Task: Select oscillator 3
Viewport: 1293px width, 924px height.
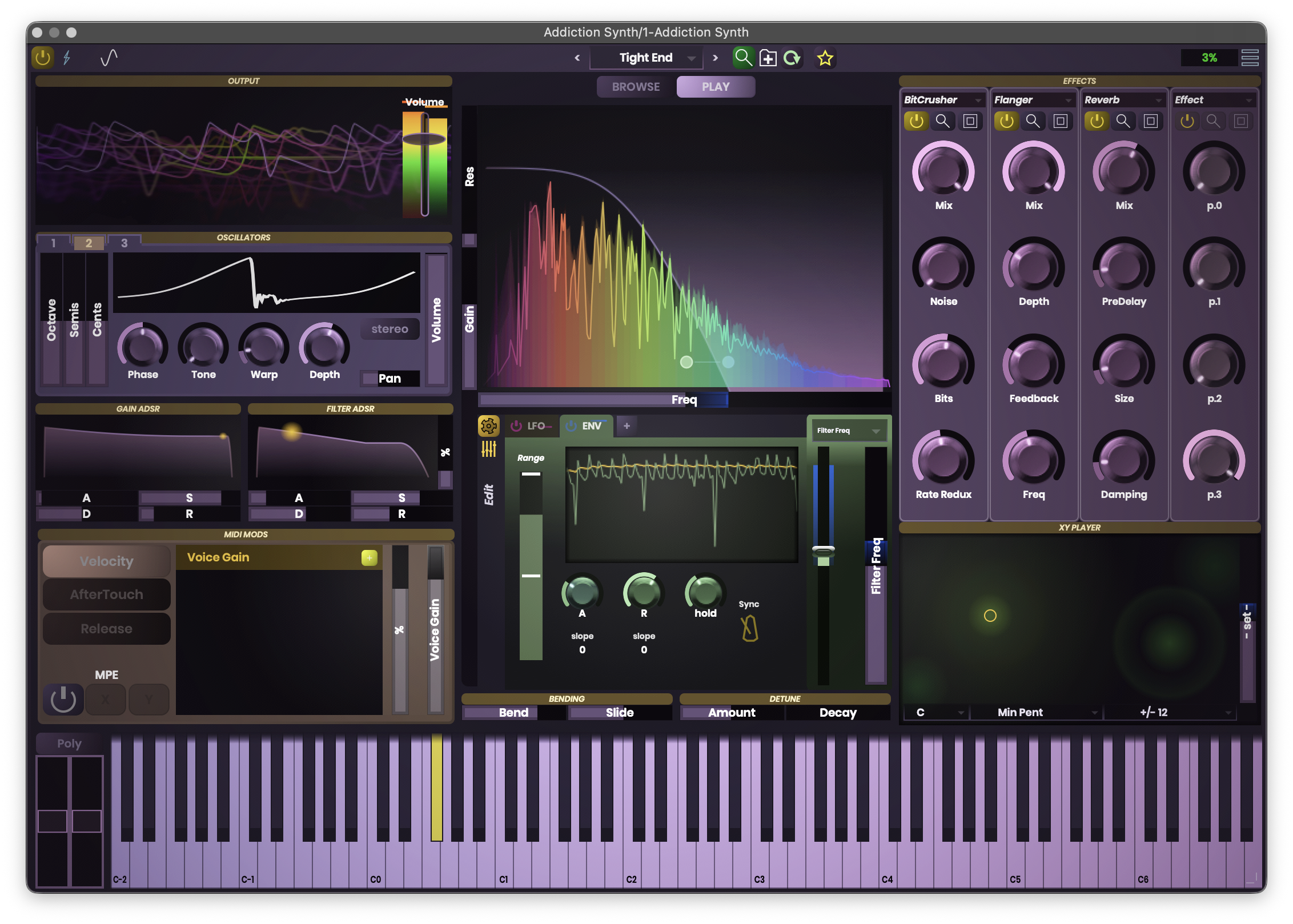Action: pyautogui.click(x=123, y=242)
